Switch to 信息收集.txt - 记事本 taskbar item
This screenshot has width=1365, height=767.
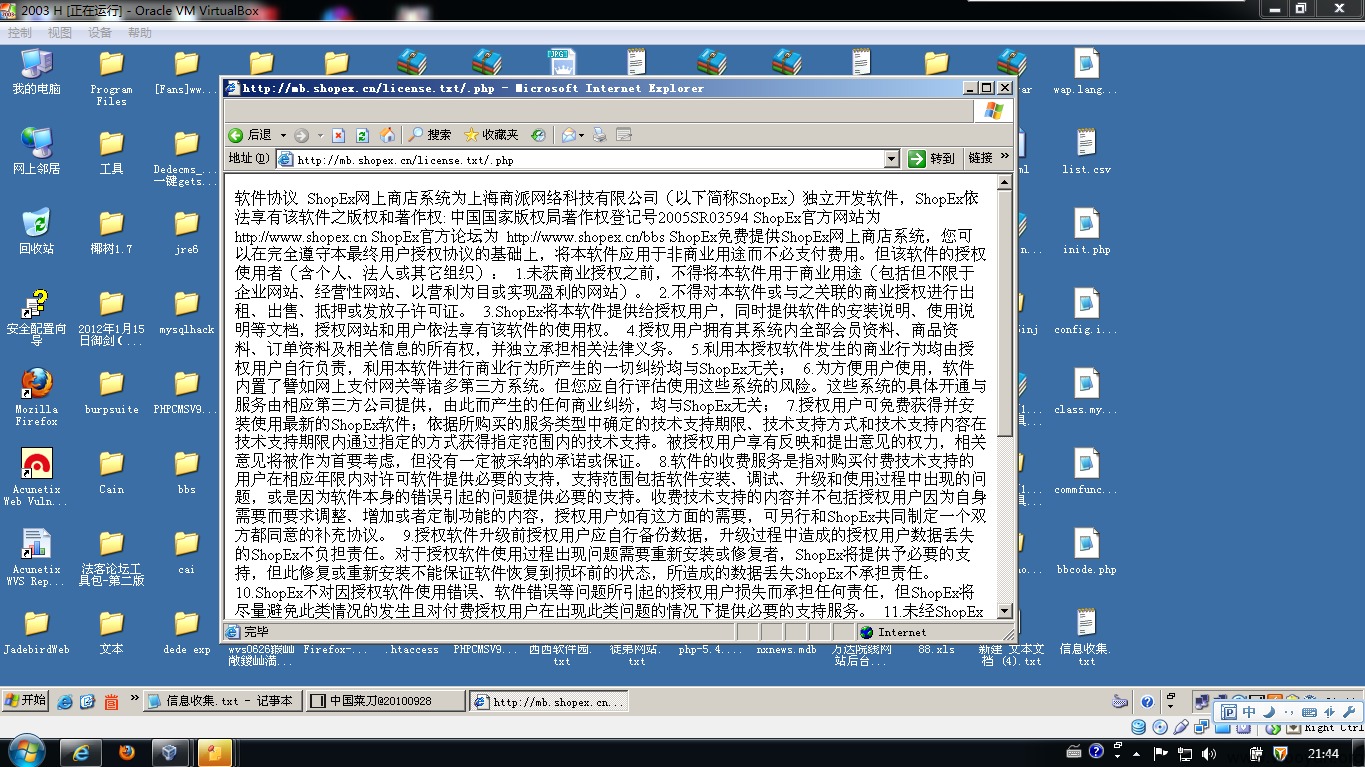pyautogui.click(x=221, y=701)
